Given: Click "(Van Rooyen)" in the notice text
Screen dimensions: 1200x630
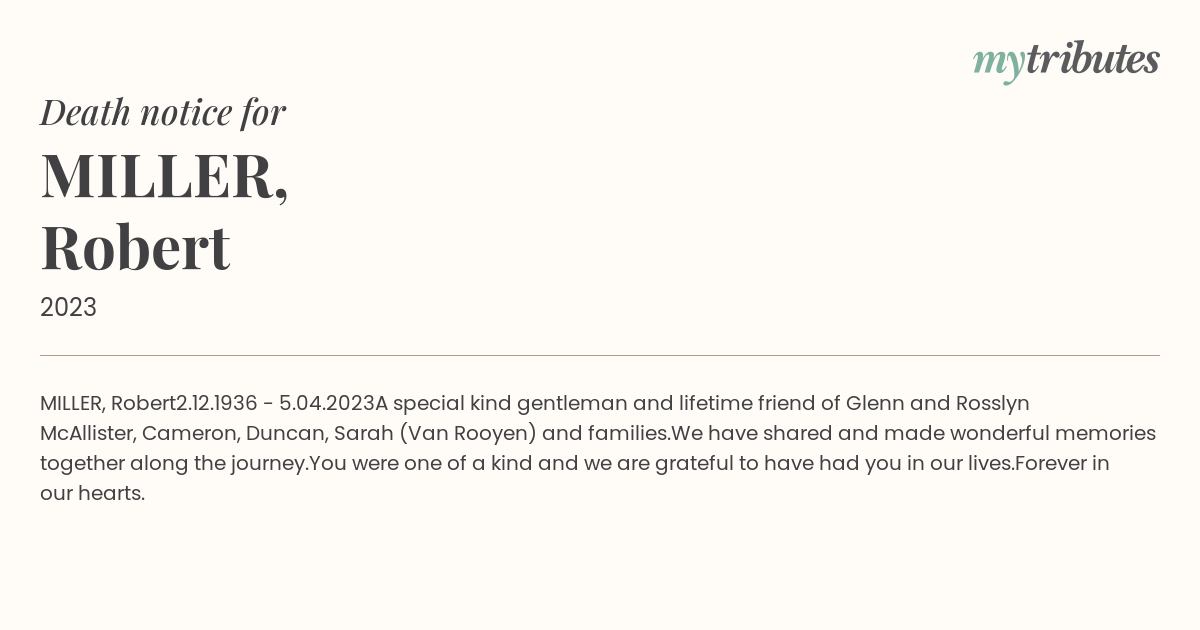Looking at the screenshot, I should tap(468, 433).
